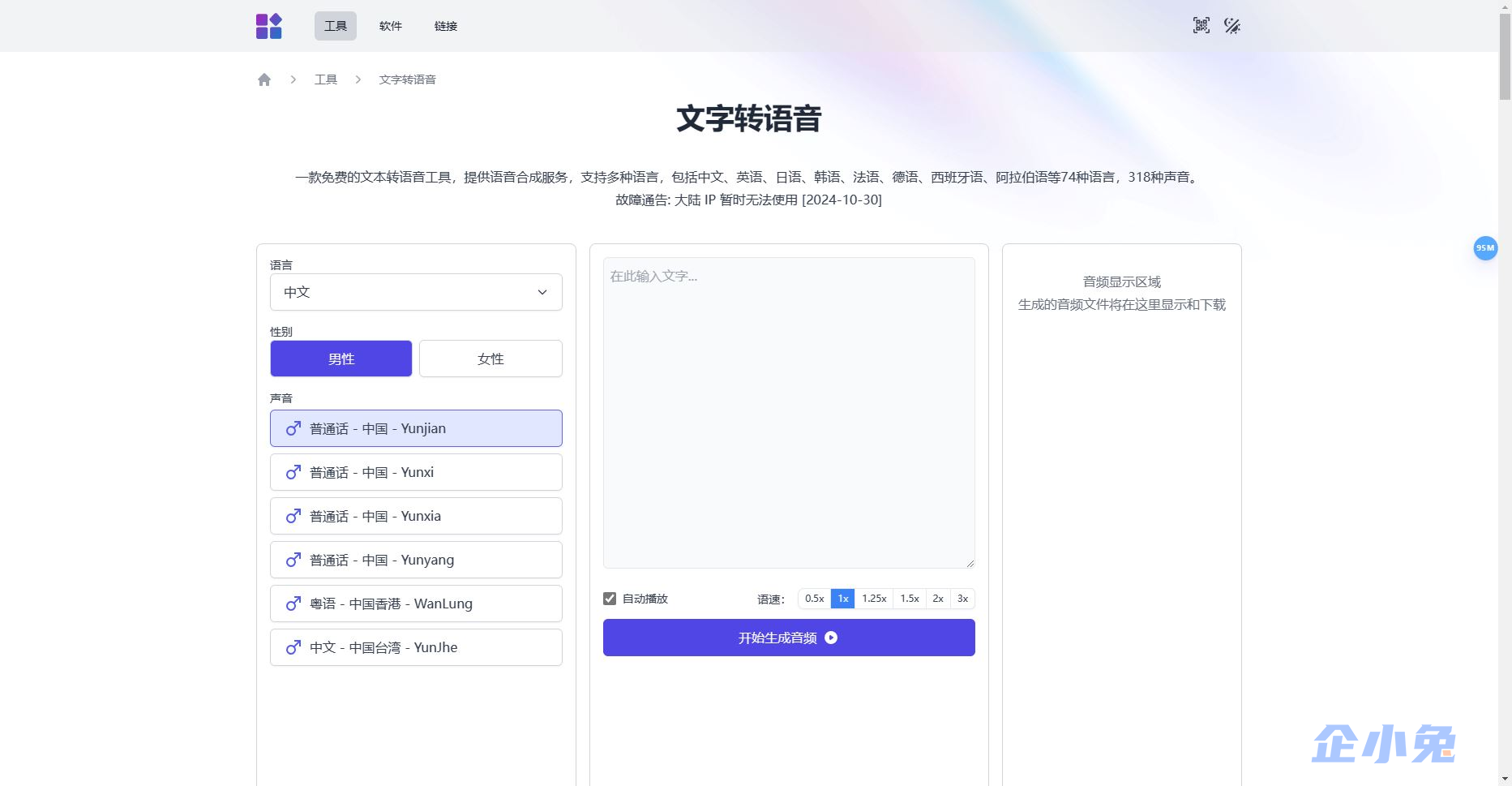Image resolution: width=1512 pixels, height=786 pixels.
Task: Set speech speed to 1.5x
Action: (x=910, y=599)
